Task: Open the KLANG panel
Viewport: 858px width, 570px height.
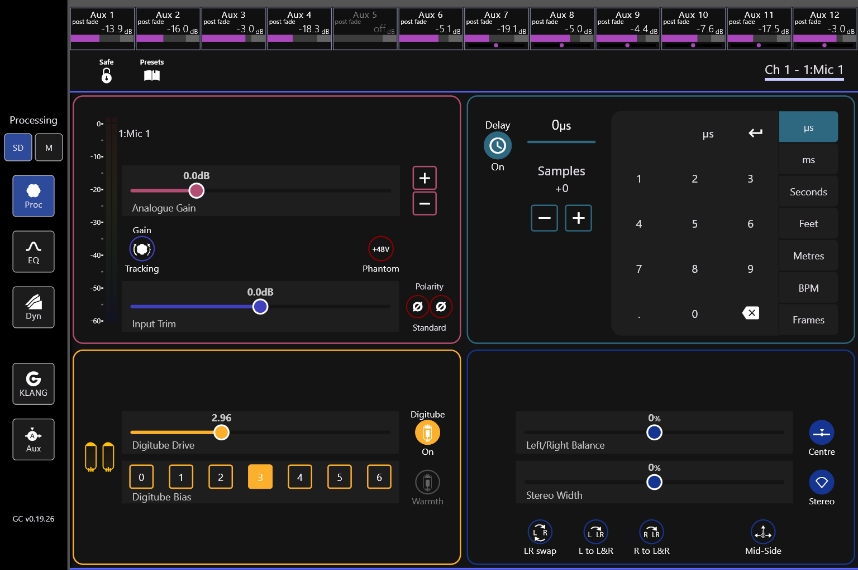Action: click(x=33, y=384)
